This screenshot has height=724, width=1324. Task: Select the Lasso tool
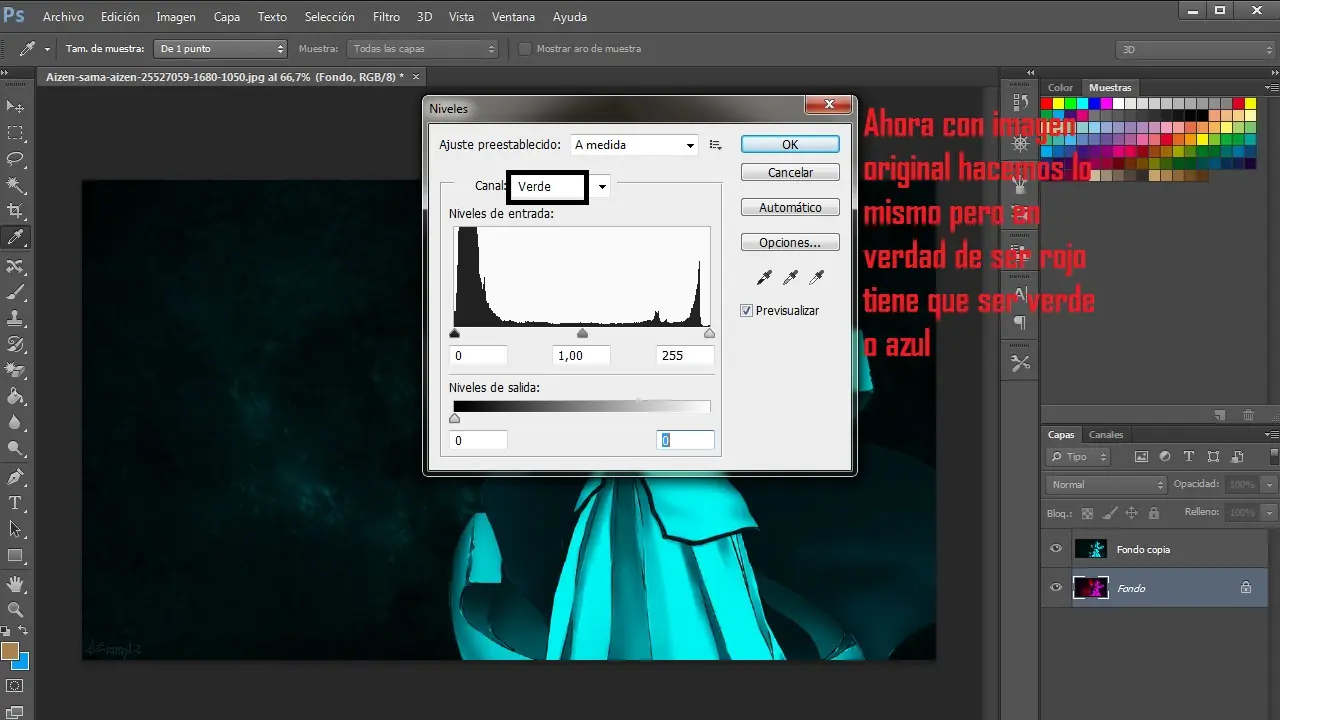[x=16, y=159]
